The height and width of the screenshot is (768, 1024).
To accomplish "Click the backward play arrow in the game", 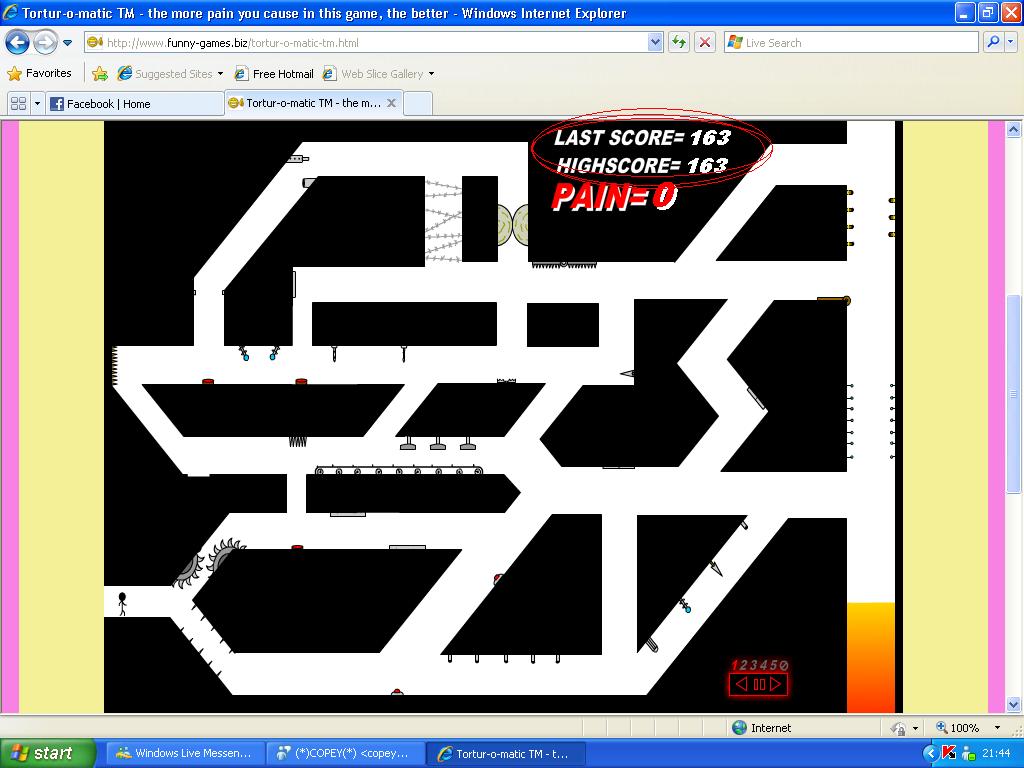I will [740, 684].
